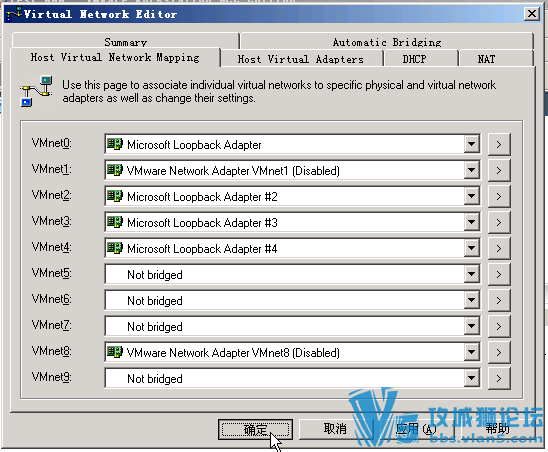The image size is (548, 452).
Task: Open the VMnet2 adapter dropdown arrow
Action: click(471, 196)
